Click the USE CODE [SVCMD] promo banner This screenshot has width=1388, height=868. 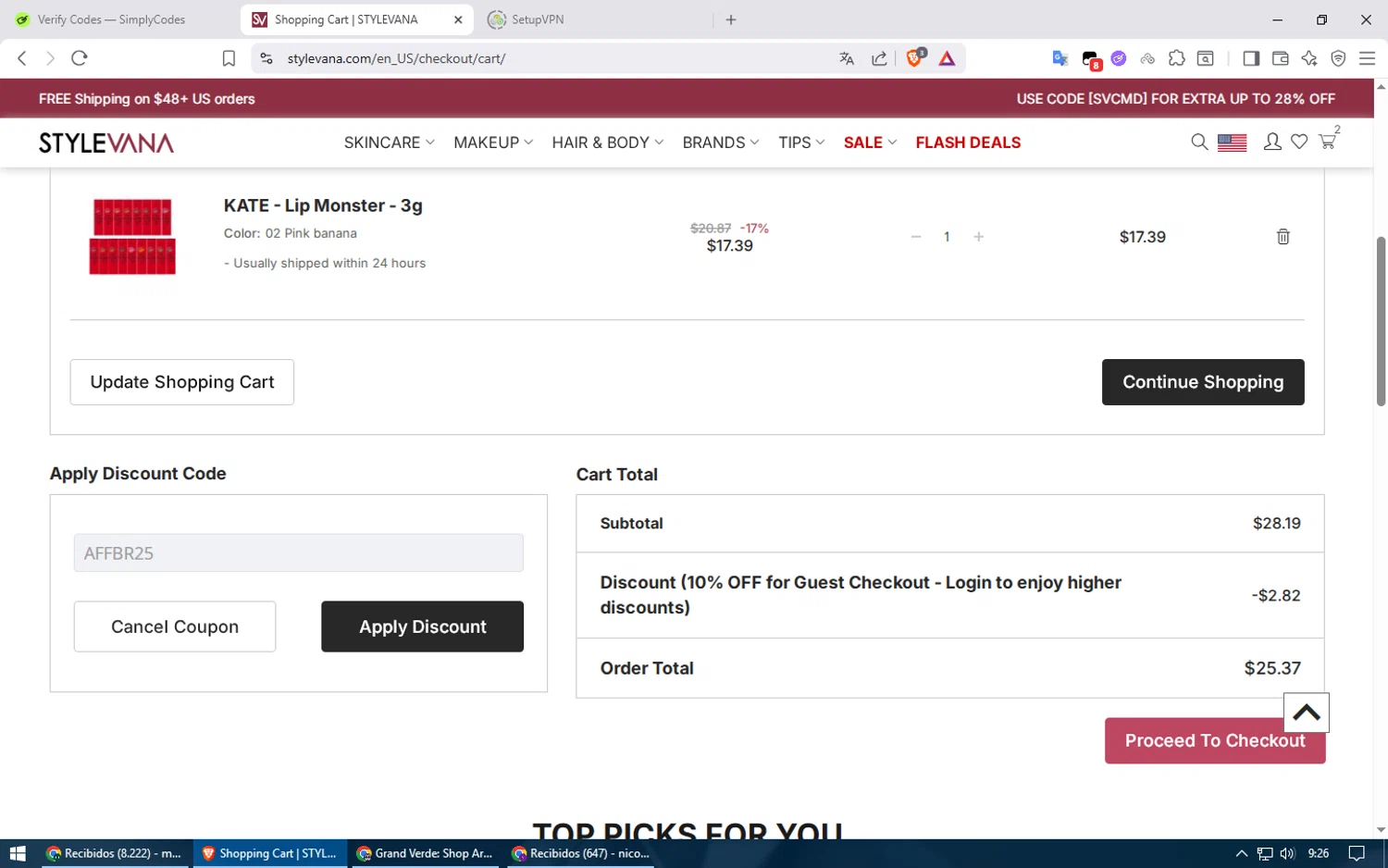point(1175,99)
